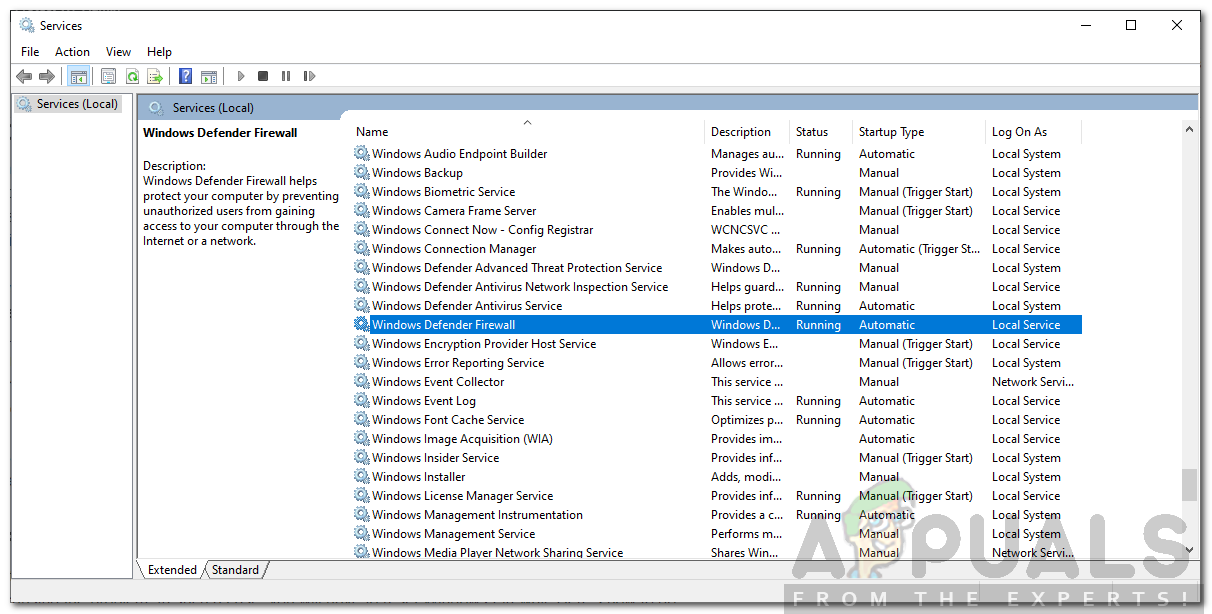Click the gear icon beside Windows Camera Frame Server

pyautogui.click(x=362, y=211)
